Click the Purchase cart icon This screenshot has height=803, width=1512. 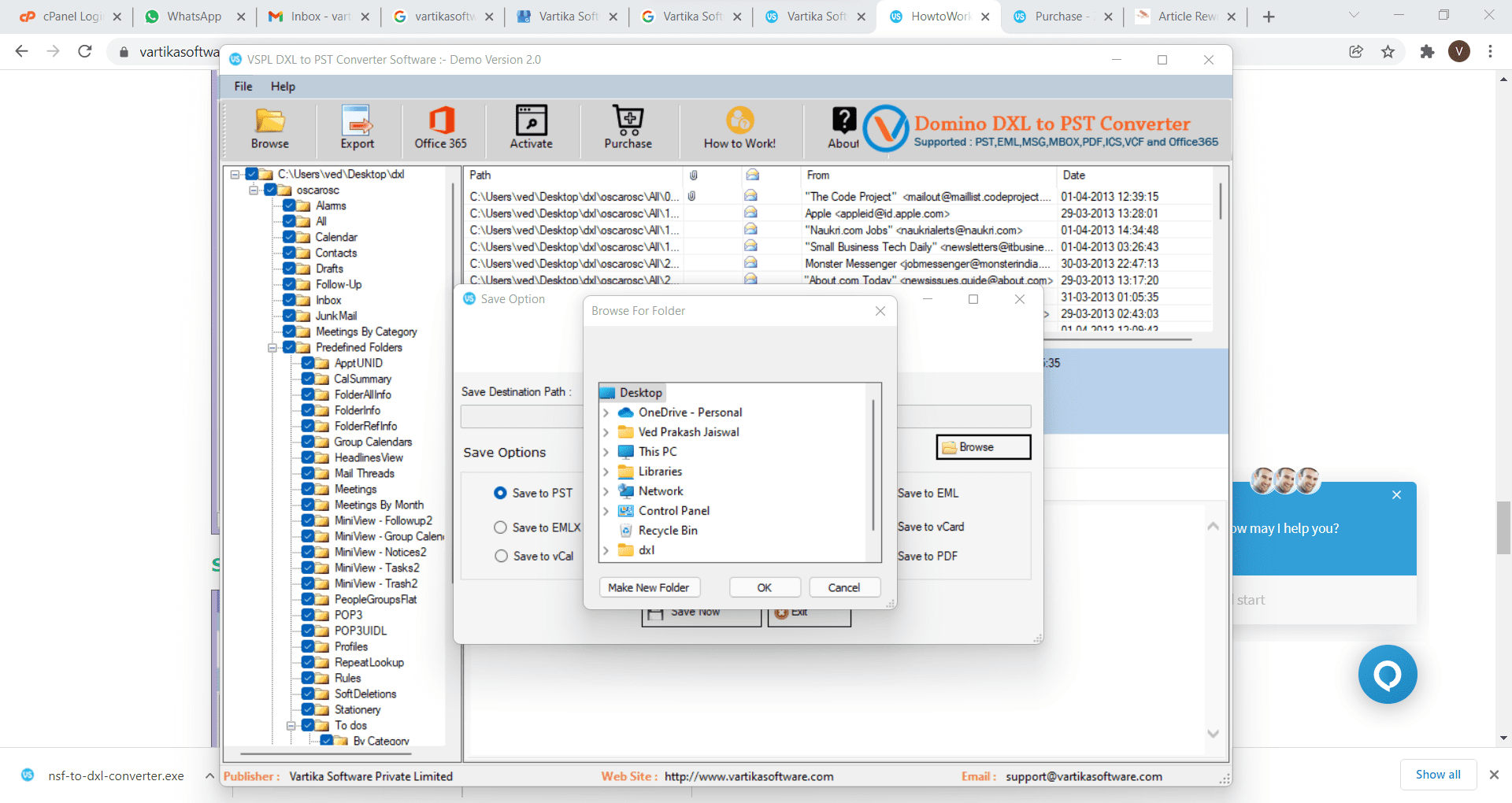628,120
